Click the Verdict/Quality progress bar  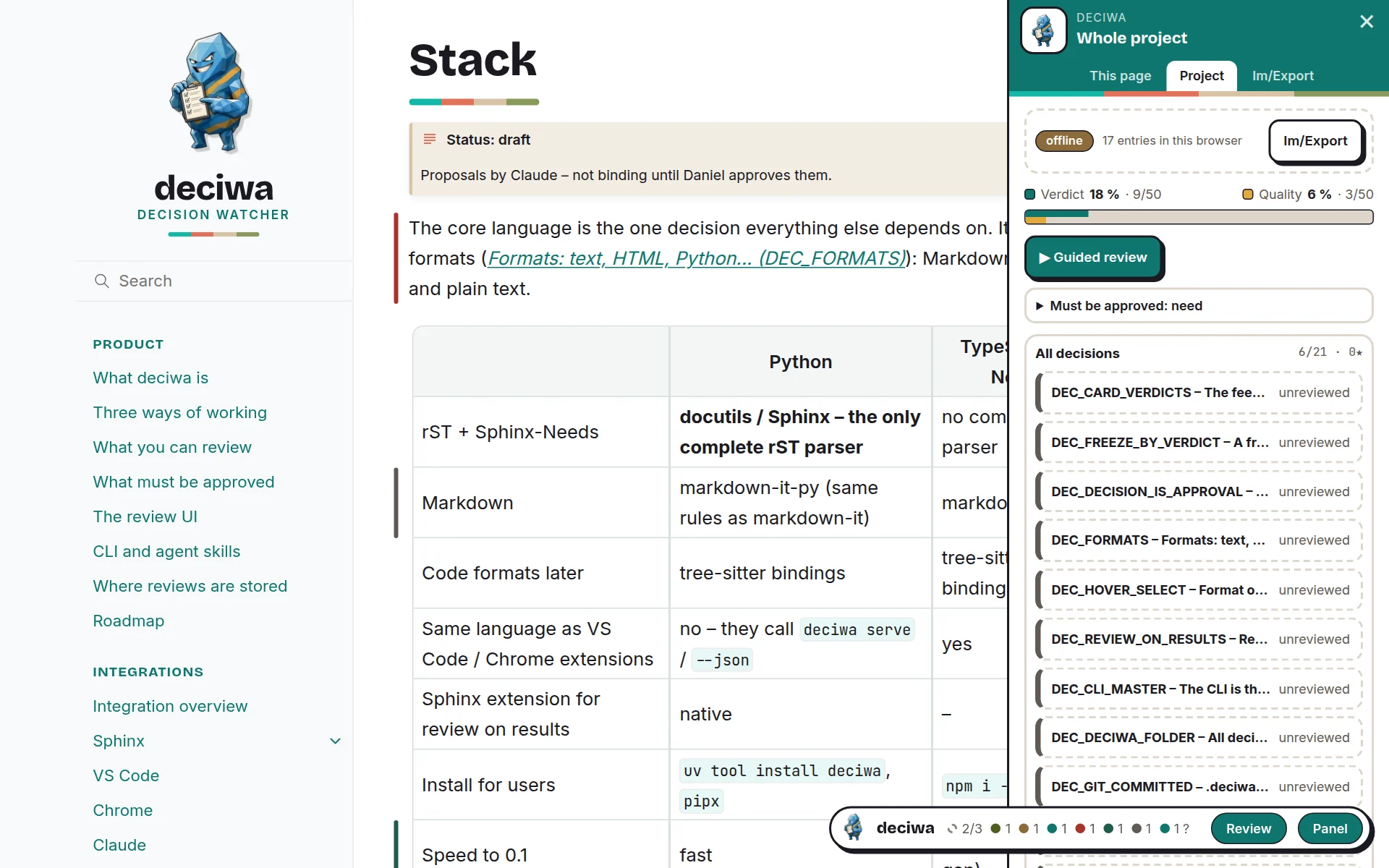pyautogui.click(x=1199, y=217)
